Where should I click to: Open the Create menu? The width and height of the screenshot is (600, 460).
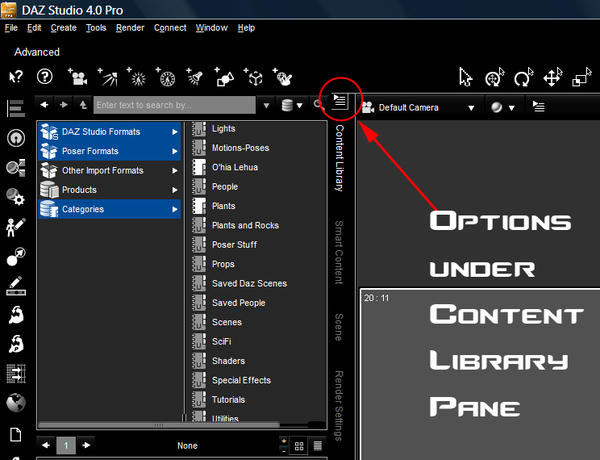click(64, 28)
